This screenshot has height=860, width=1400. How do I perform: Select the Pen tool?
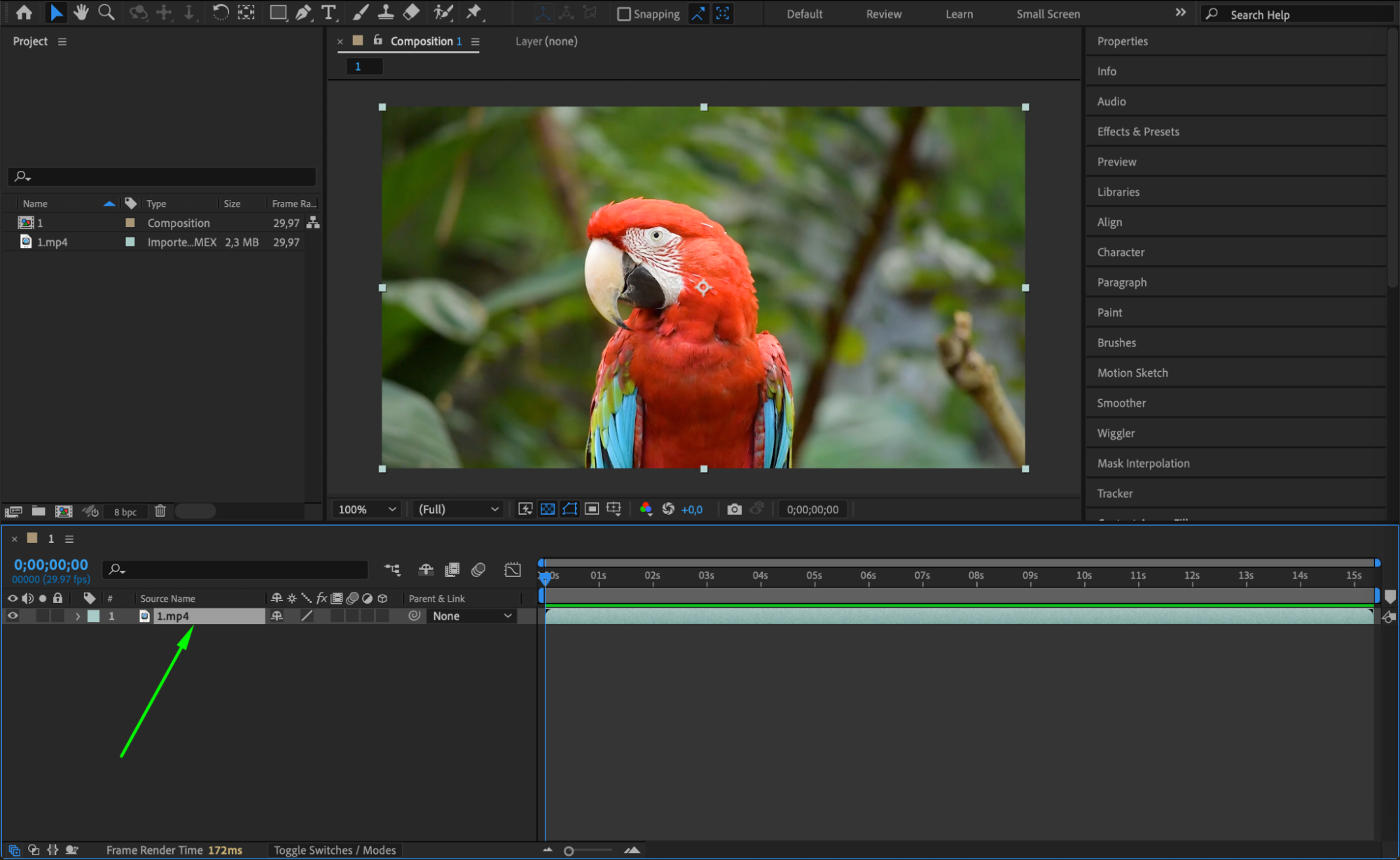(x=303, y=12)
